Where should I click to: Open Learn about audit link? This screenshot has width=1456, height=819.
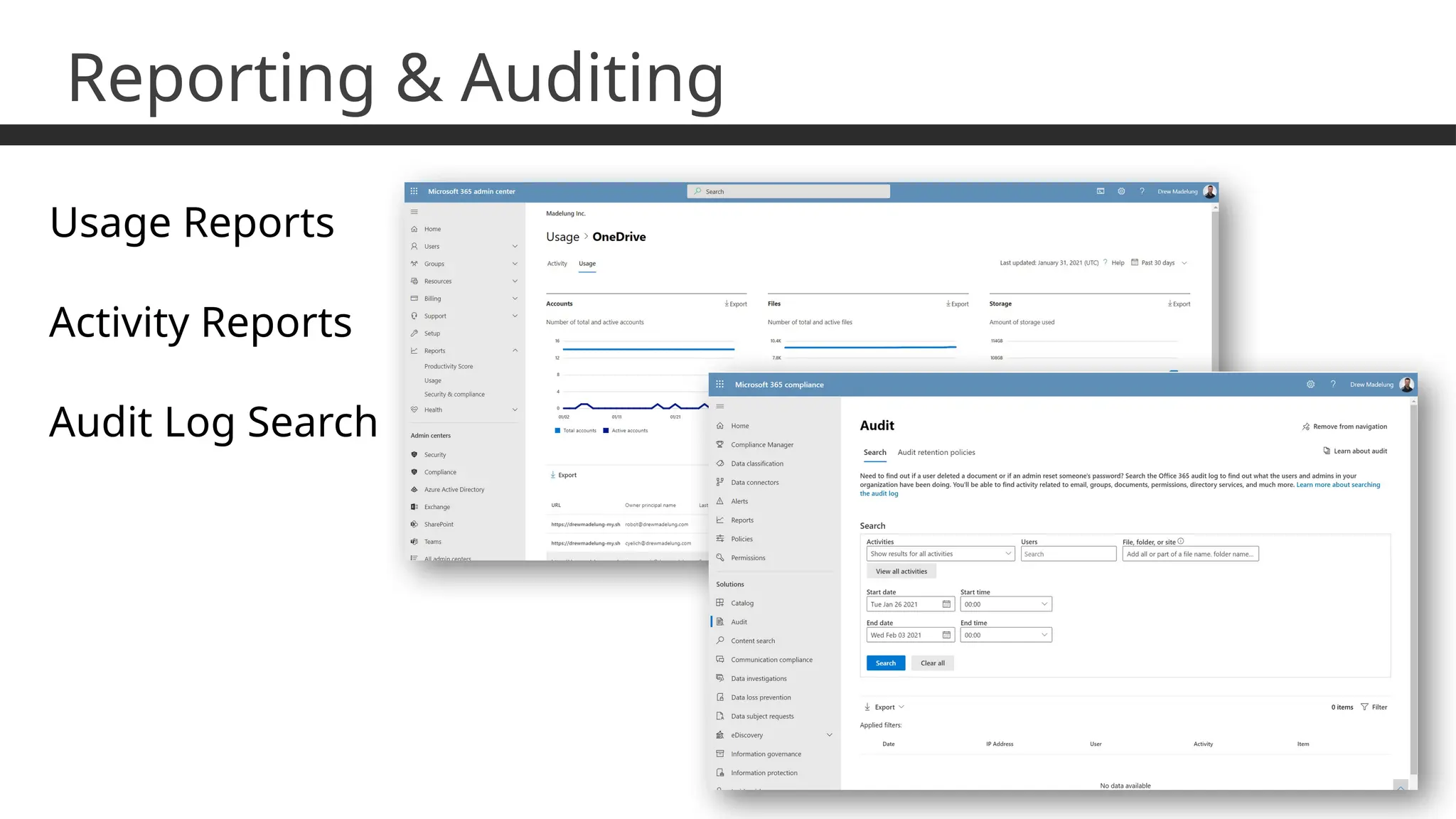click(x=1355, y=451)
